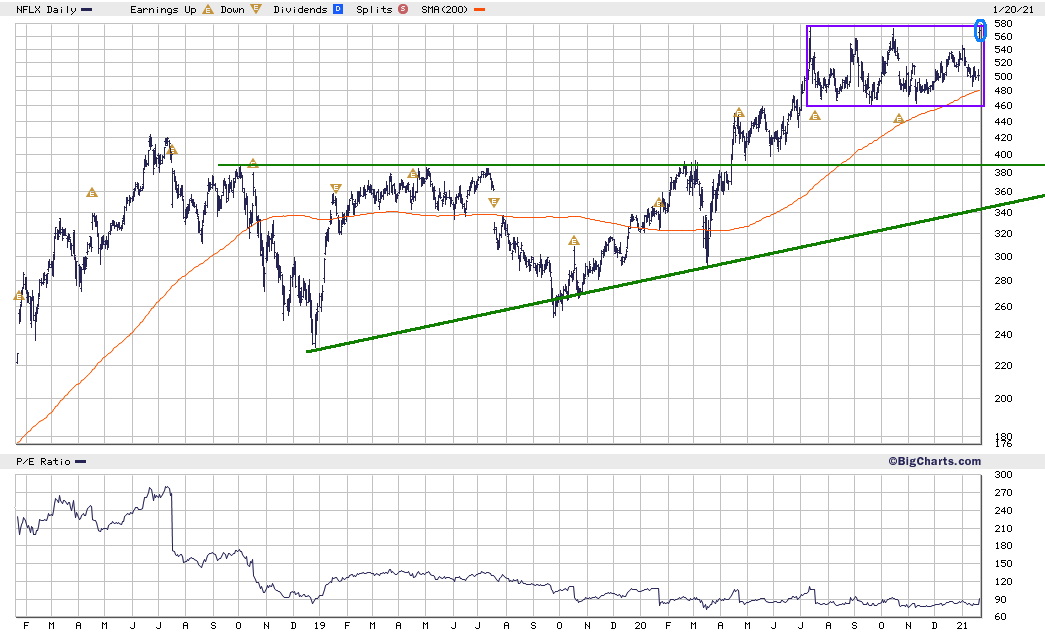Click the dark NFLX Daily legend line swatch
Viewport: 1045px width, 635px height.
pos(87,10)
